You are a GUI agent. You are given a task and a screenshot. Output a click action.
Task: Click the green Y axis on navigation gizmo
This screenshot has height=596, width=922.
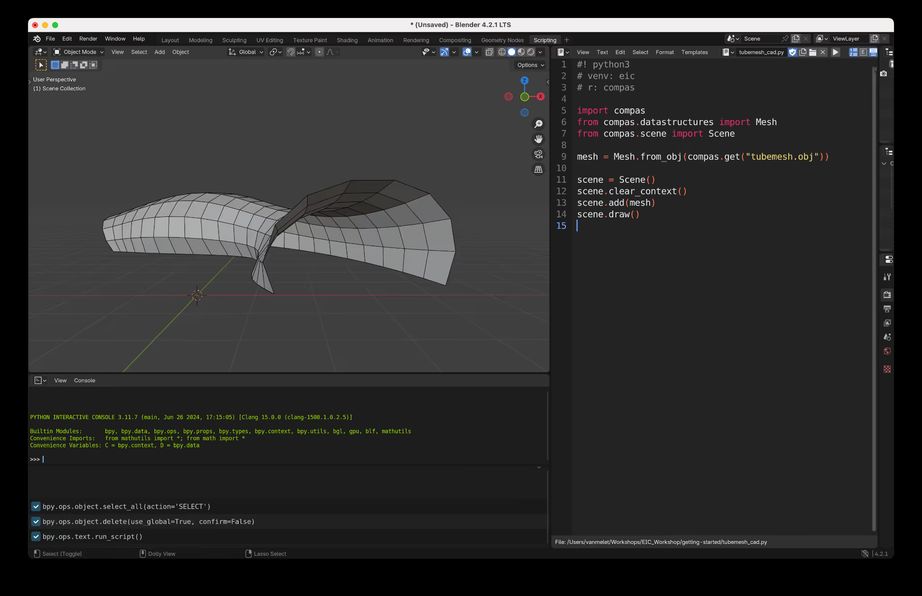point(525,96)
